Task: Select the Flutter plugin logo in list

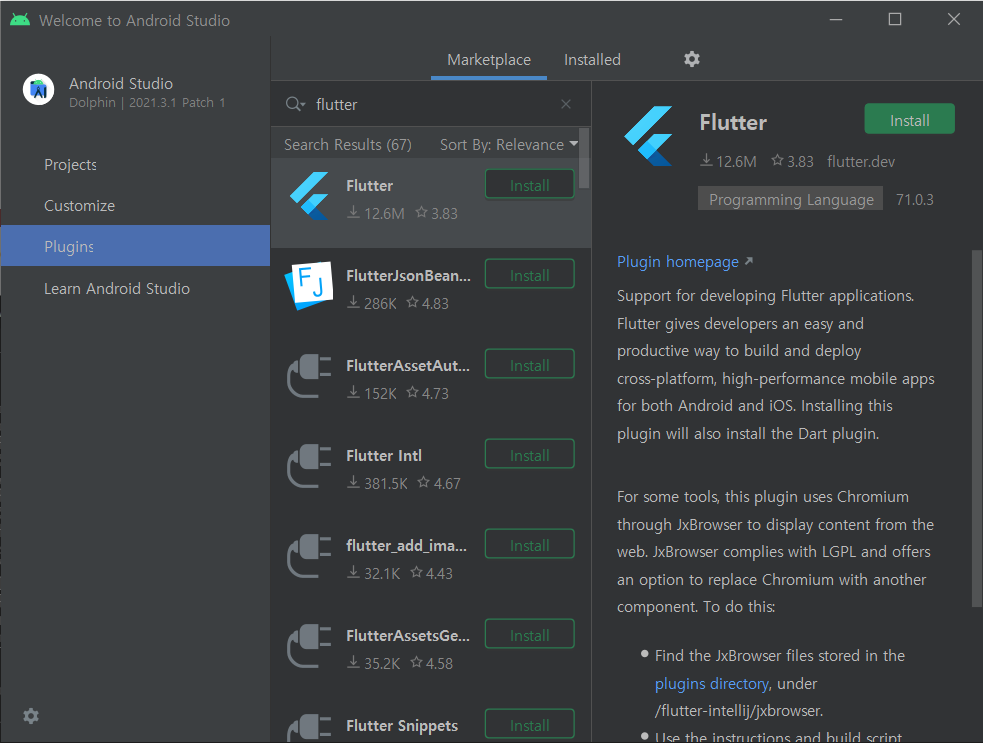Action: pyautogui.click(x=310, y=196)
